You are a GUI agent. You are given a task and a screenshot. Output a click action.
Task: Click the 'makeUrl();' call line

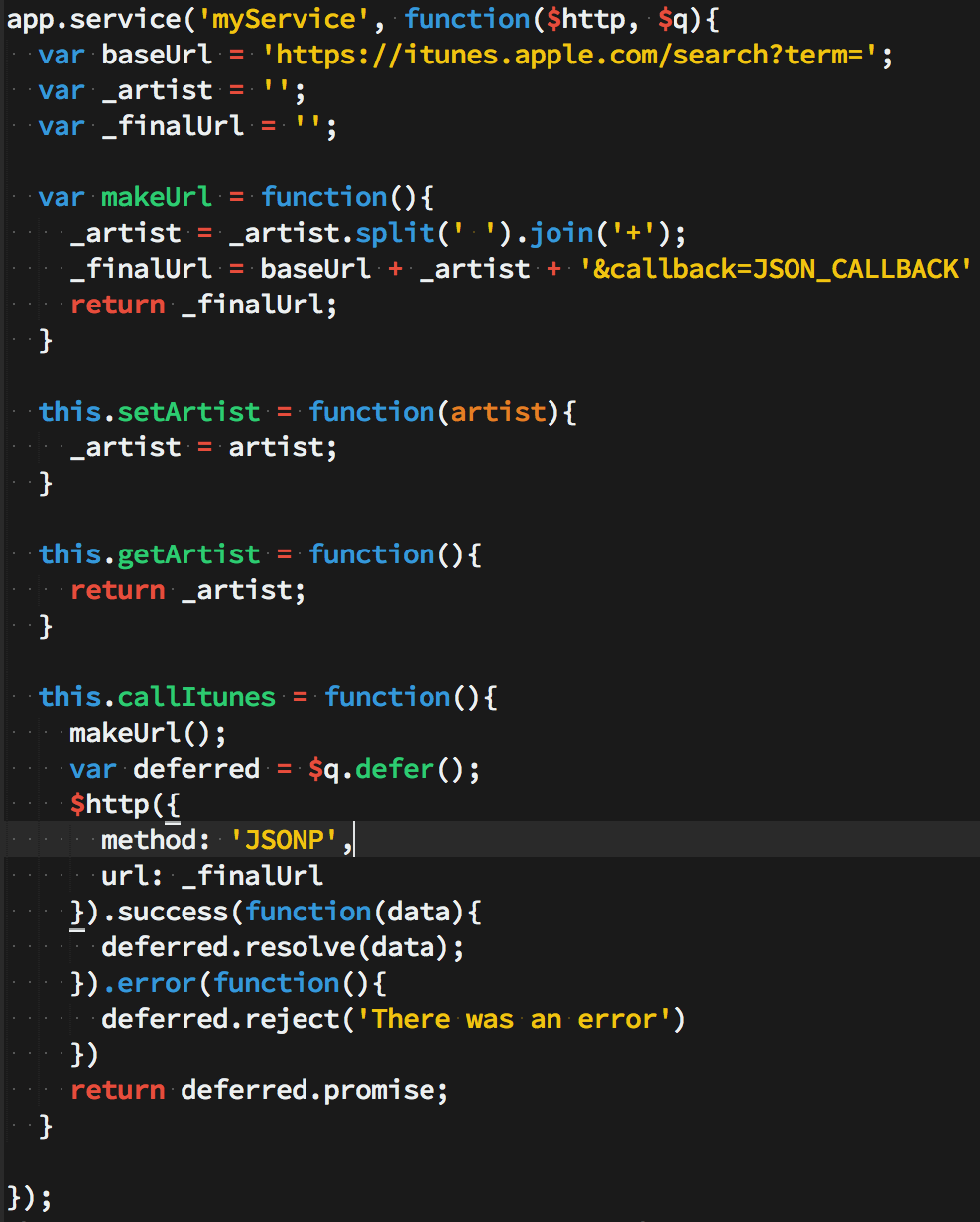[x=149, y=733]
